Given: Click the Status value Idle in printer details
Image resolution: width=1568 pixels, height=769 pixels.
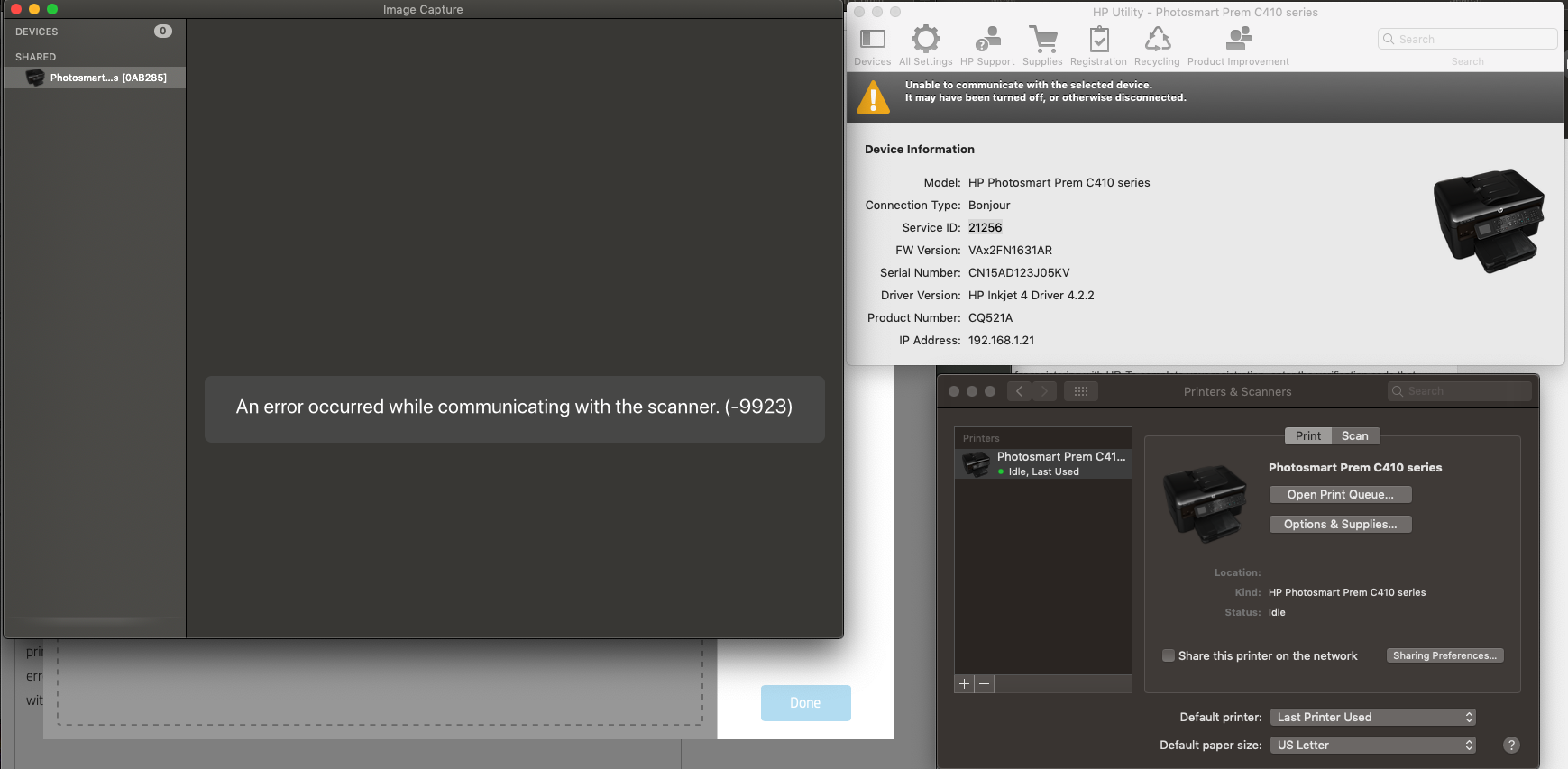Looking at the screenshot, I should 1277,612.
